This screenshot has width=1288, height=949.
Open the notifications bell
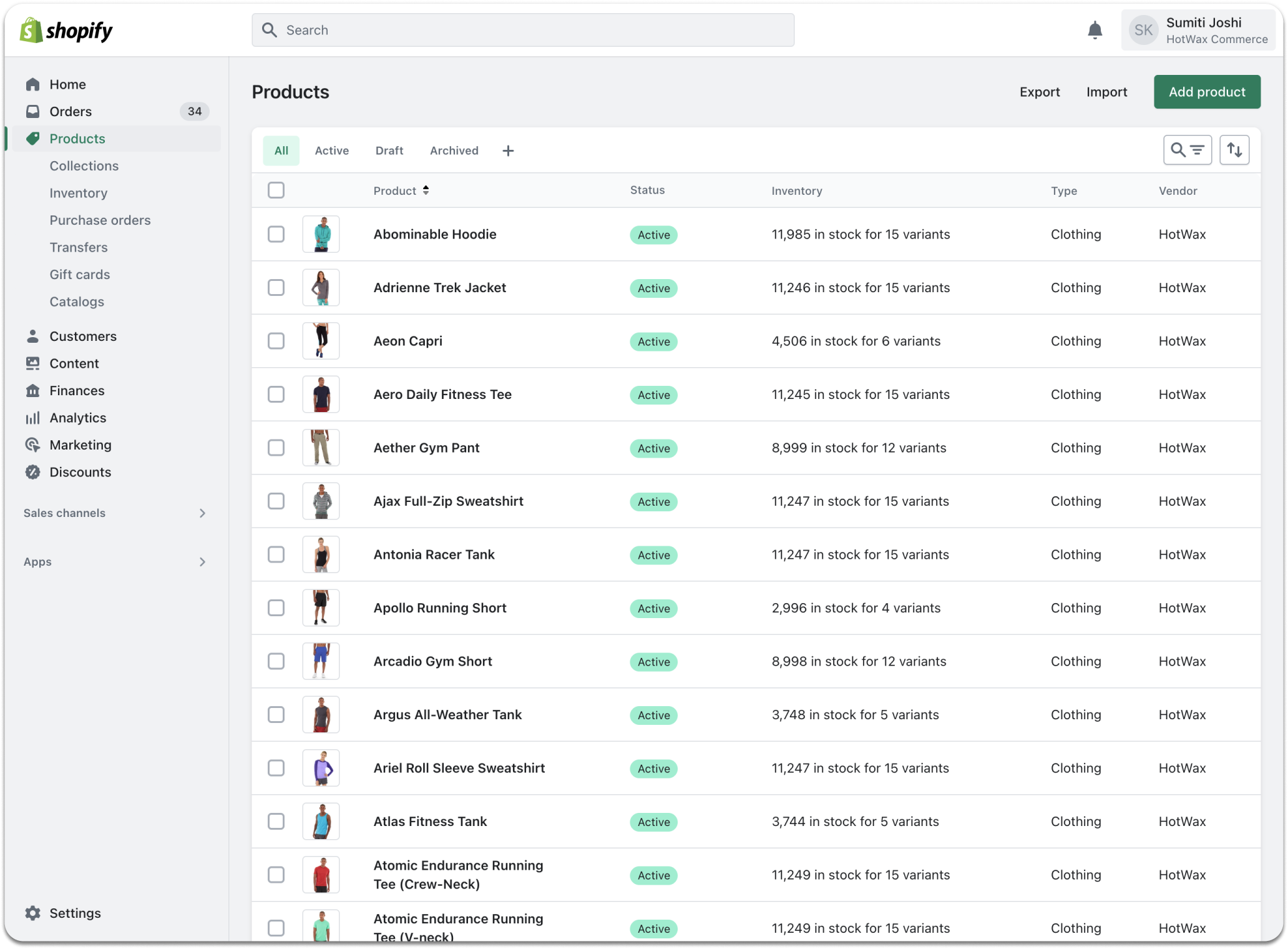coord(1095,30)
